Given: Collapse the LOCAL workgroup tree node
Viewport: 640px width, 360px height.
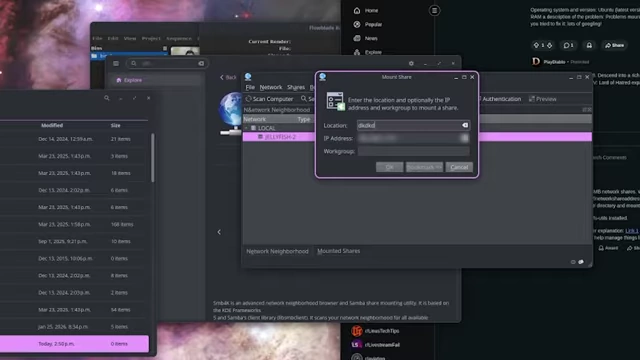Looking at the screenshot, I should coord(246,128).
